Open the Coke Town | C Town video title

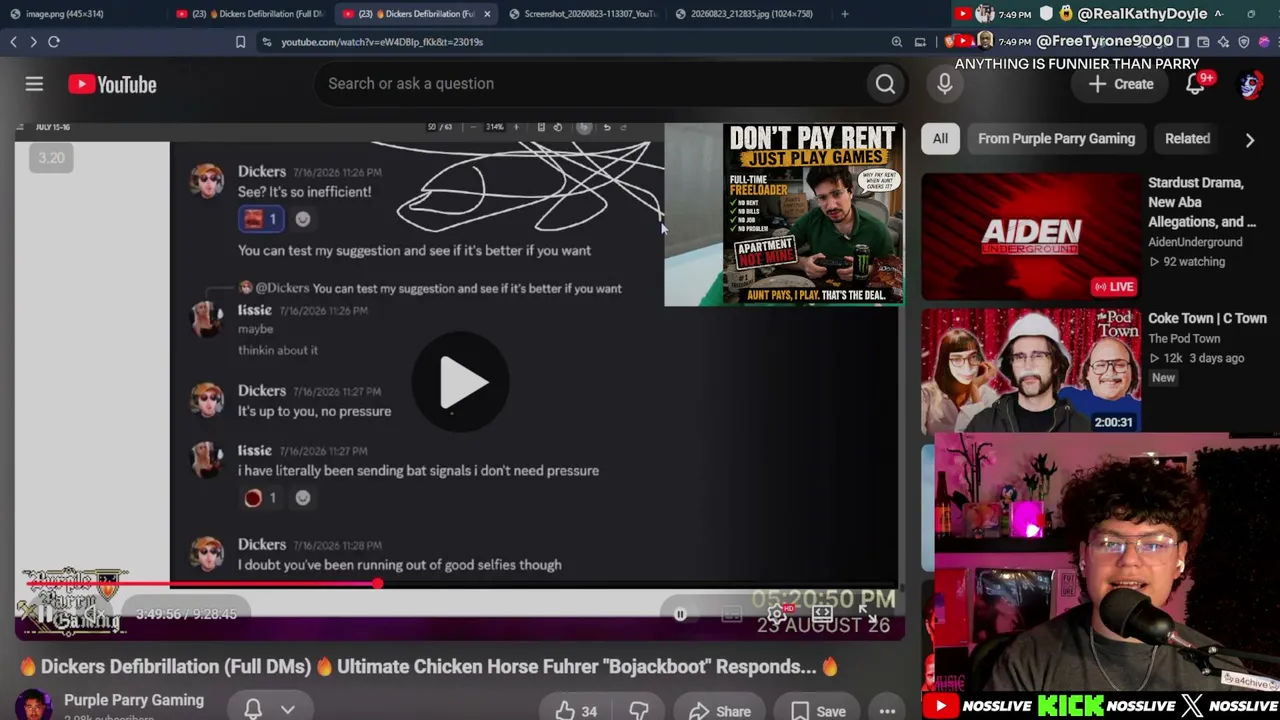point(1207,318)
